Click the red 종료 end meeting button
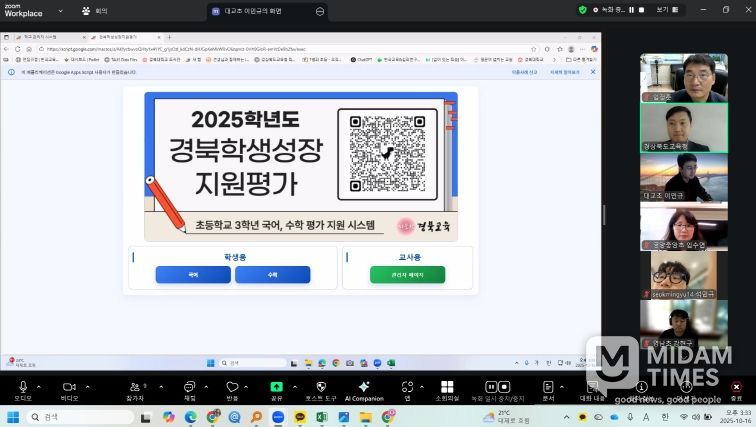Screen dimensions: 756x427 (x=736, y=386)
